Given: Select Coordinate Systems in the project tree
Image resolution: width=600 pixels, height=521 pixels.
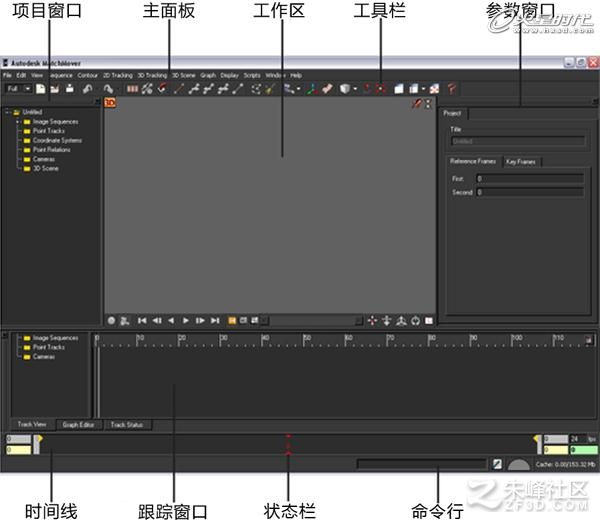Looking at the screenshot, I should coord(57,140).
